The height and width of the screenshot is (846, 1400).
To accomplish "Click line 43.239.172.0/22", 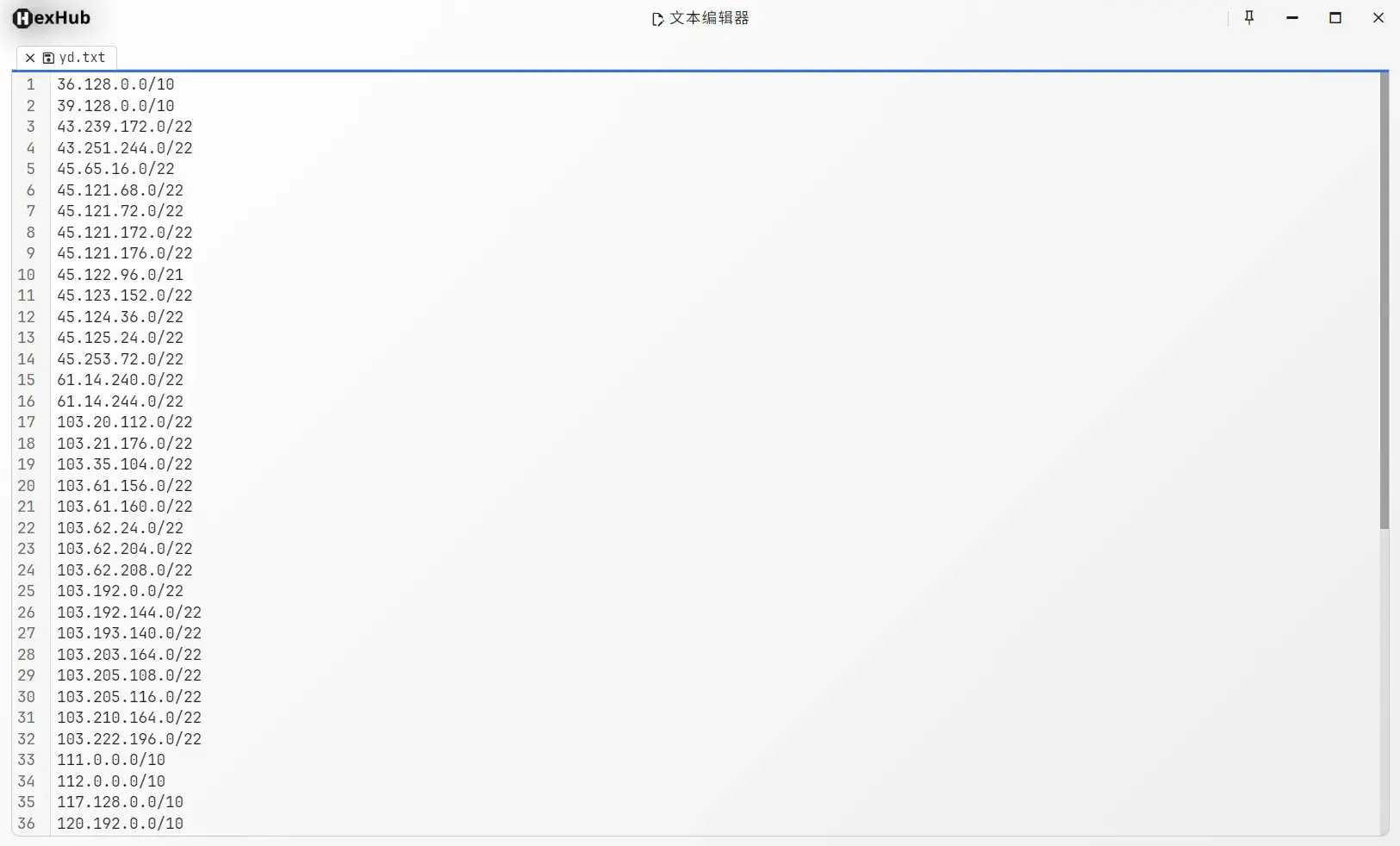I will pos(125,127).
